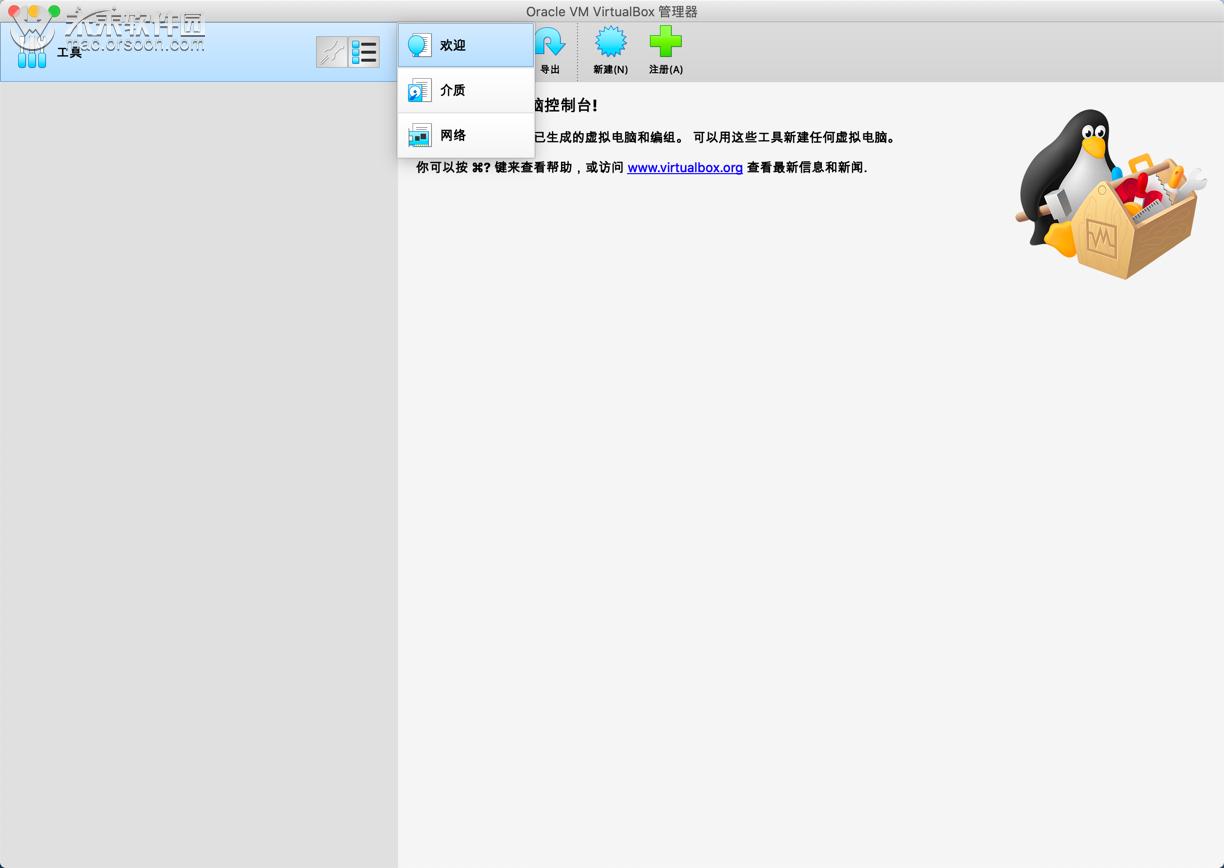Open the 介质 Media hard disk icon

click(418, 90)
